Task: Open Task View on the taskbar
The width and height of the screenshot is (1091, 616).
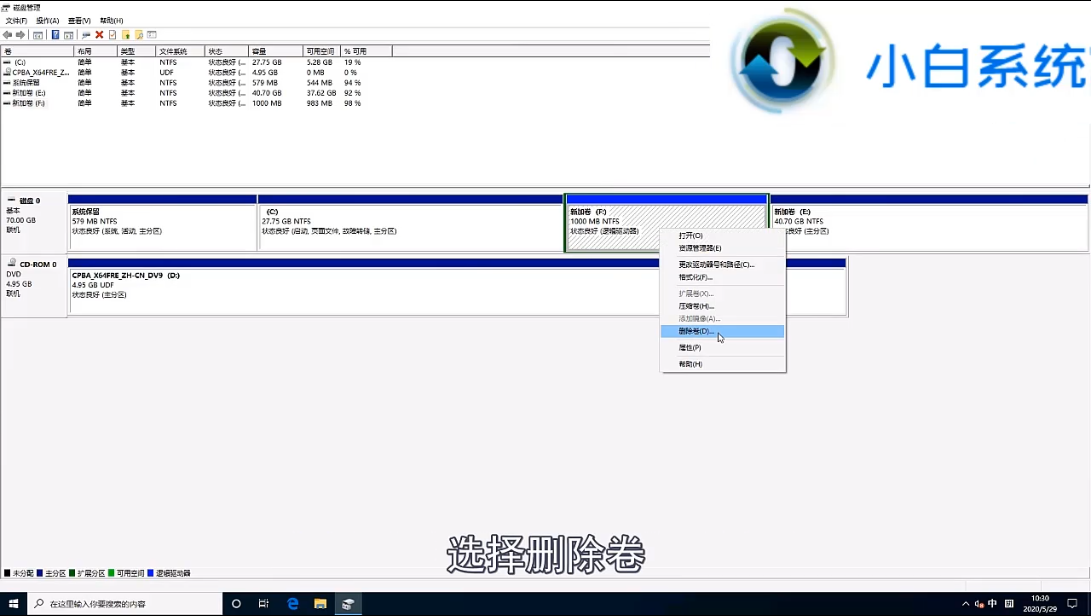Action: [264, 604]
